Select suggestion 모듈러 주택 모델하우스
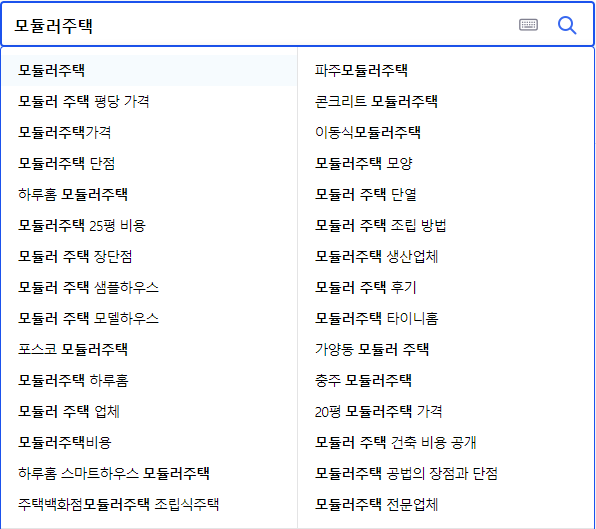This screenshot has width=596, height=529. [x=89, y=318]
